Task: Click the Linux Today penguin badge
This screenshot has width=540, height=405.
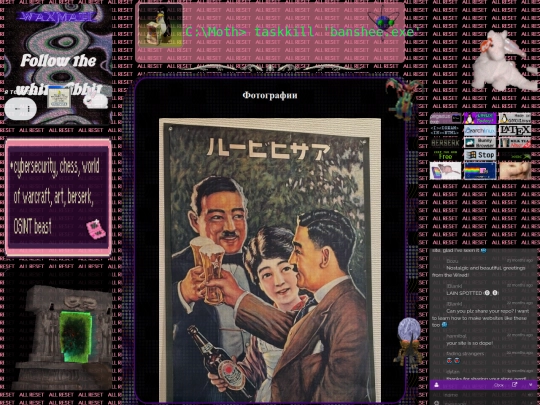Action: pos(480,118)
